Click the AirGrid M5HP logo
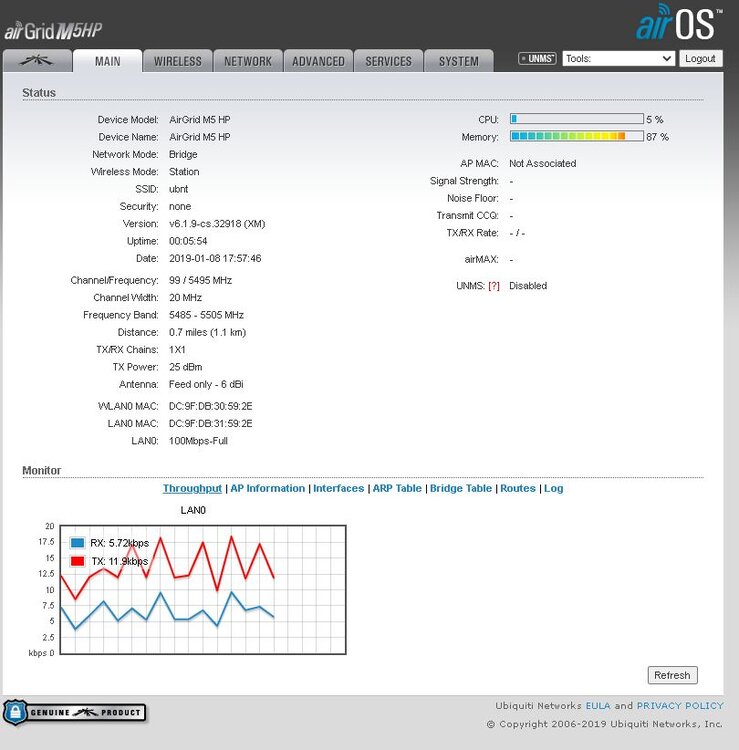This screenshot has width=739, height=750. click(53, 31)
